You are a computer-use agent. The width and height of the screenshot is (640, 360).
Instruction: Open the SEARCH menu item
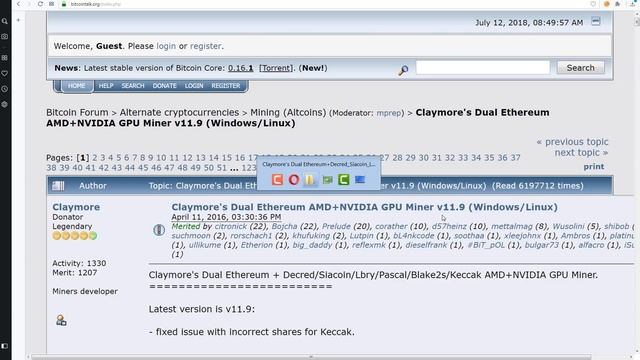(x=133, y=86)
